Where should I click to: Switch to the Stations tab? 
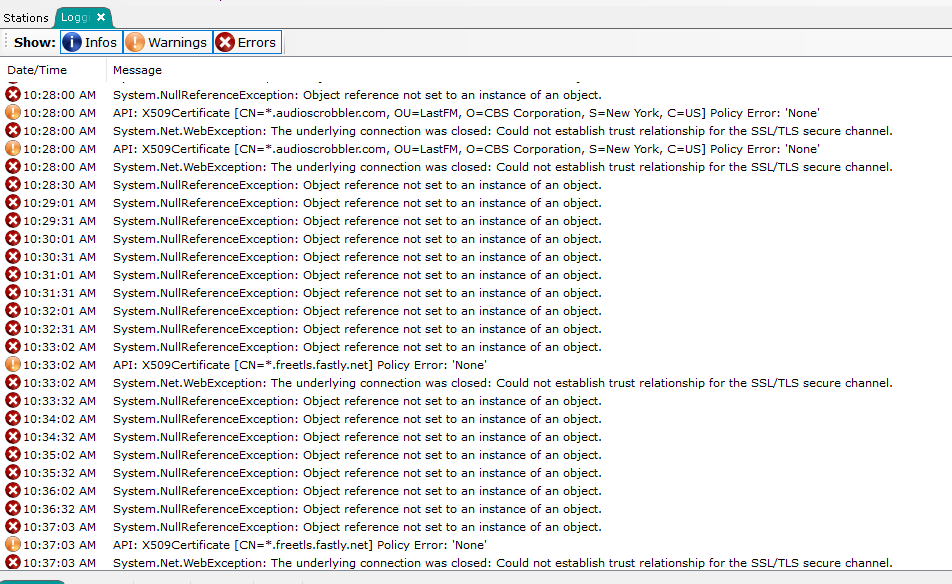(26, 17)
